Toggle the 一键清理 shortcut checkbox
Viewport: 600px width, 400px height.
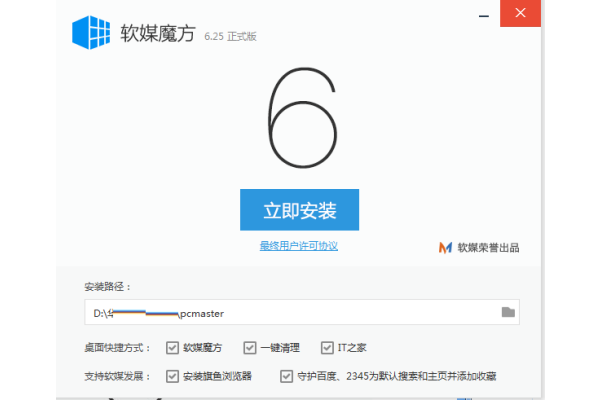point(250,348)
